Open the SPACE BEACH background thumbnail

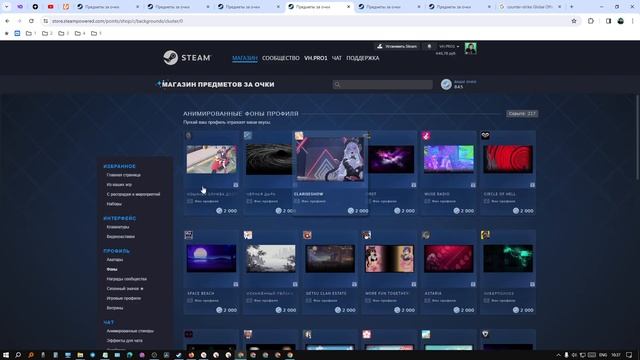(x=211, y=258)
